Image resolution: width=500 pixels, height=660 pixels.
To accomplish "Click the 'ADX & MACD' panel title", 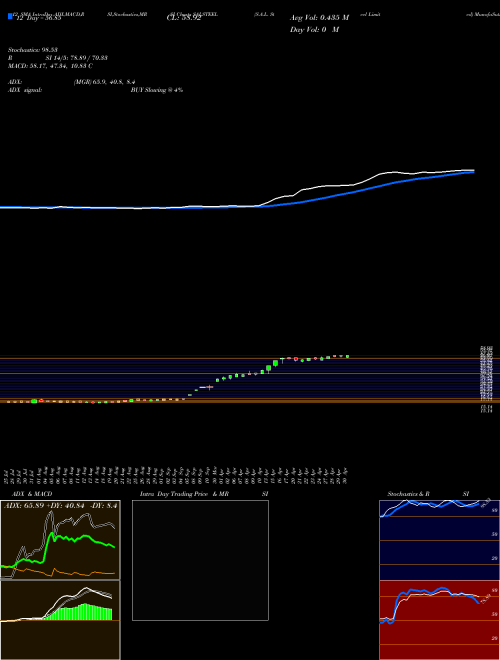I will [x=32, y=494].
